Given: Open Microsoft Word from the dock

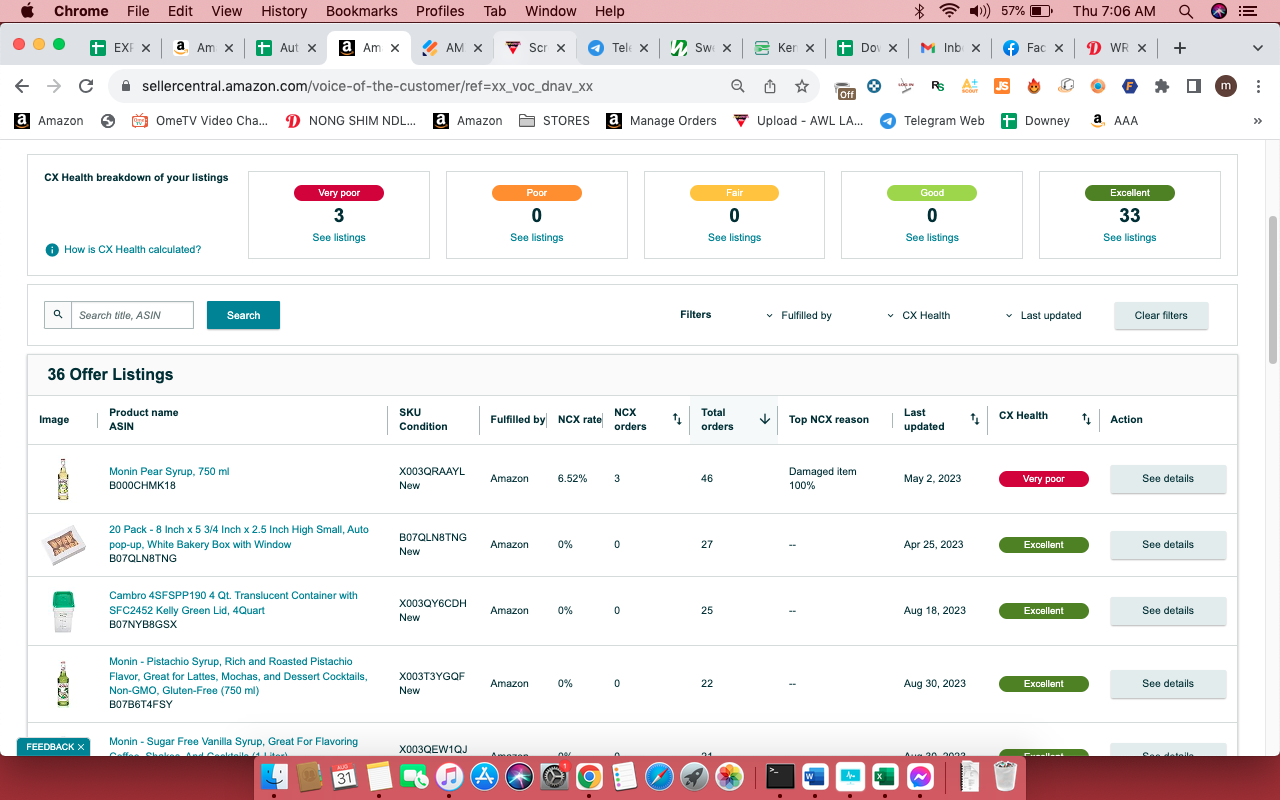Looking at the screenshot, I should pyautogui.click(x=815, y=775).
